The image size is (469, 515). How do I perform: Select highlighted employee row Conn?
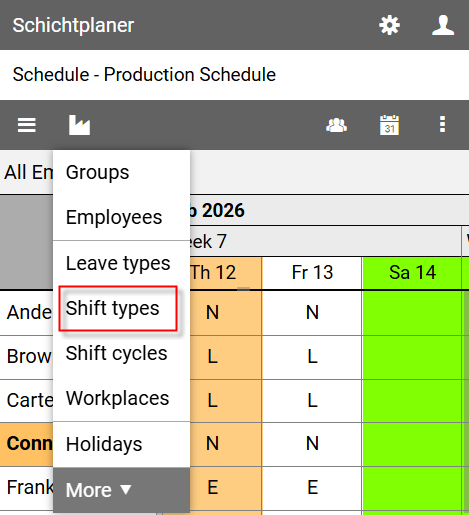(27, 444)
